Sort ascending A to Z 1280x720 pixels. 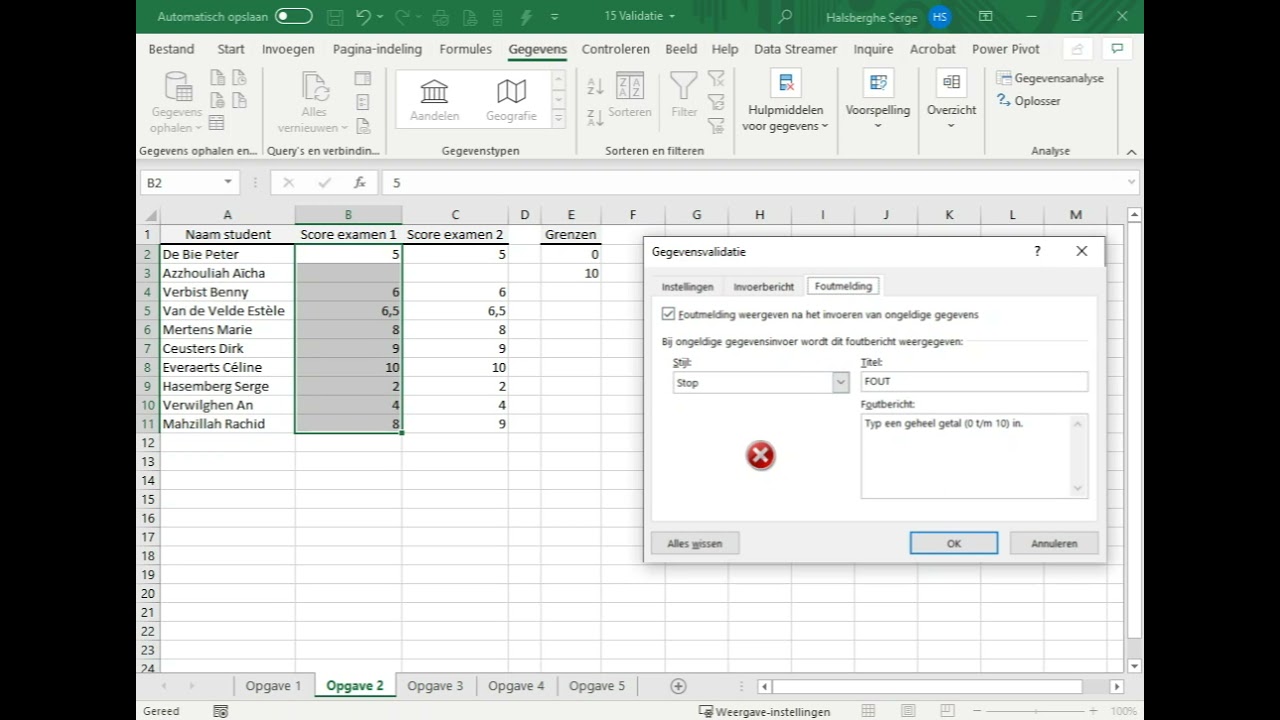595,87
